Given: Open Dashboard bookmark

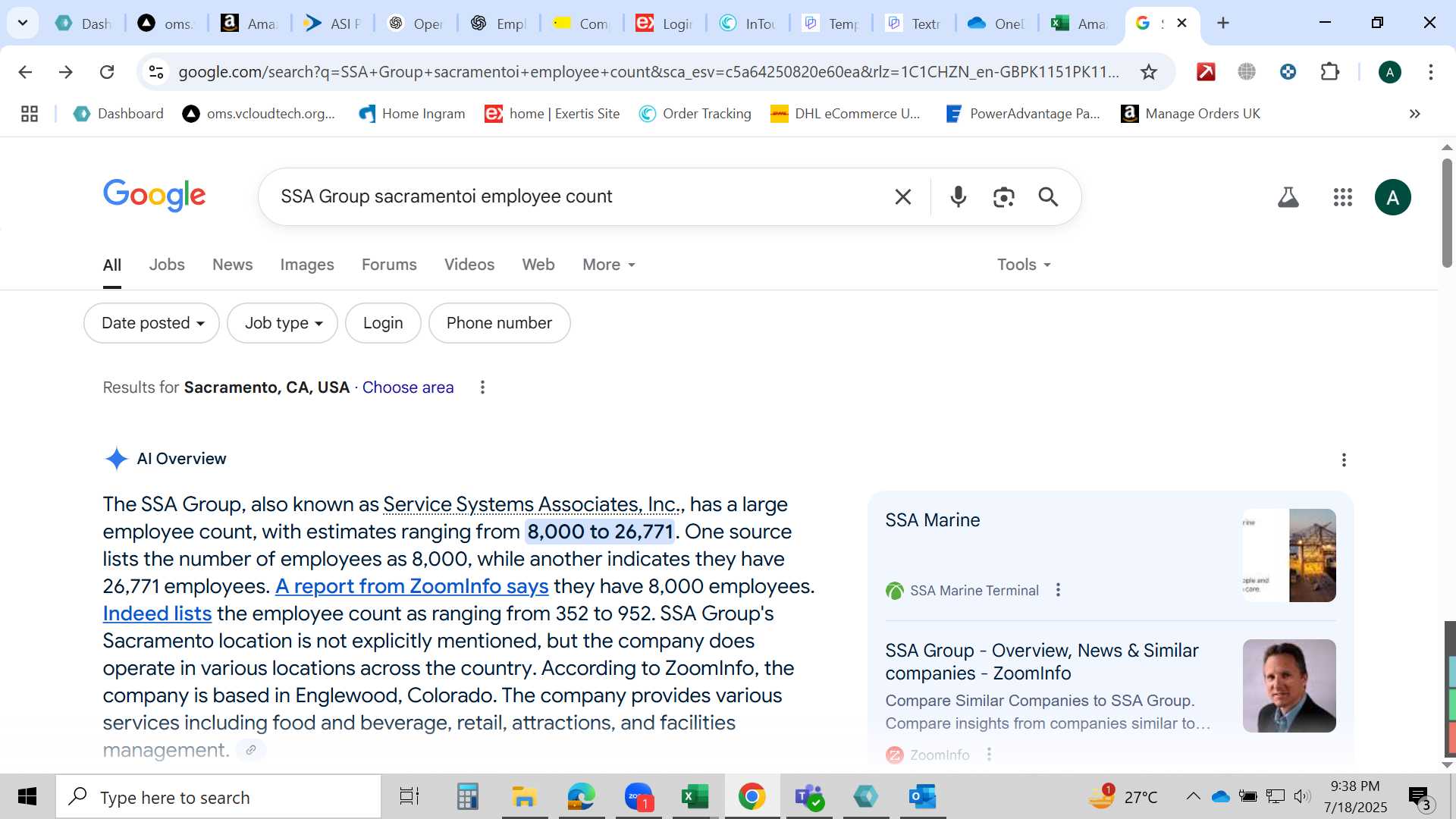Looking at the screenshot, I should [x=118, y=114].
